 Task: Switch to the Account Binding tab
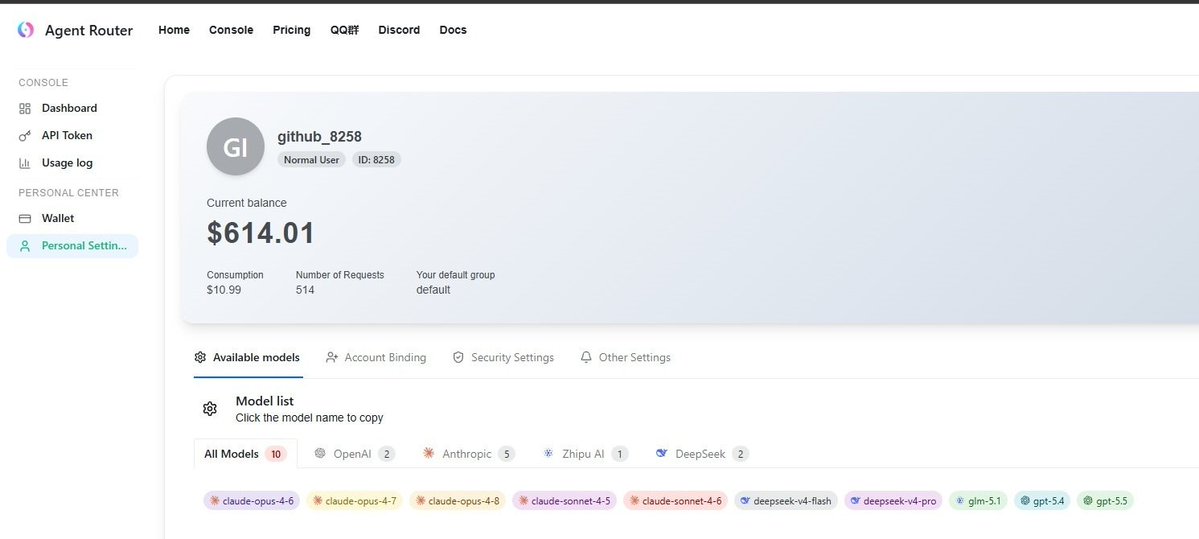pyautogui.click(x=376, y=357)
